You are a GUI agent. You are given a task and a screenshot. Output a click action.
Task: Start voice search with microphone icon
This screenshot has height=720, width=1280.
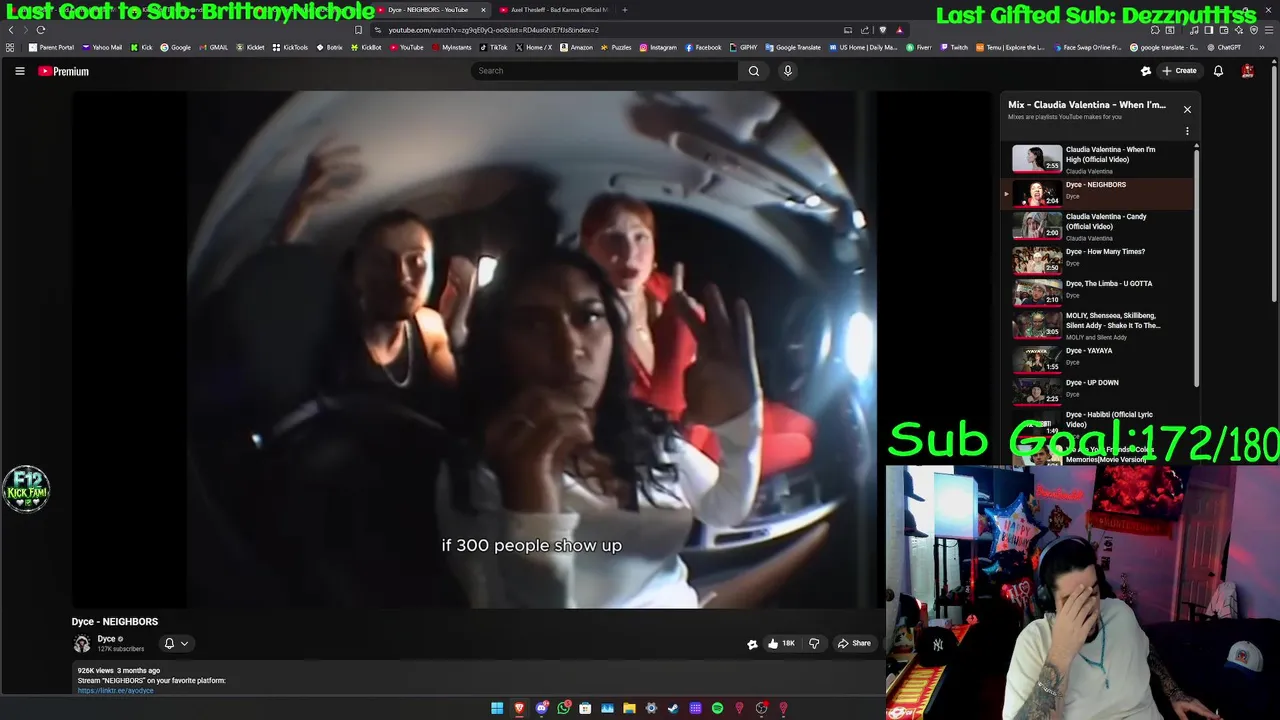(788, 71)
